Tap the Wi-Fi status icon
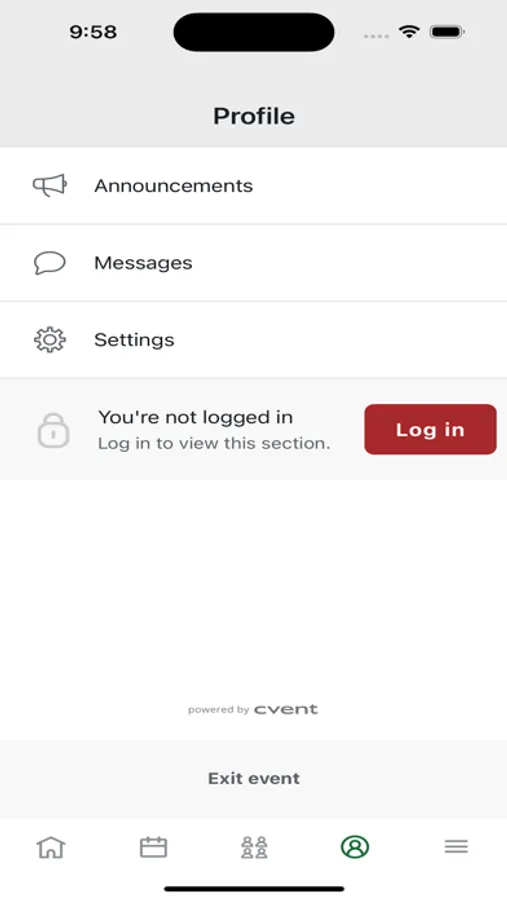Viewport: 507px width, 900px height. click(x=409, y=32)
